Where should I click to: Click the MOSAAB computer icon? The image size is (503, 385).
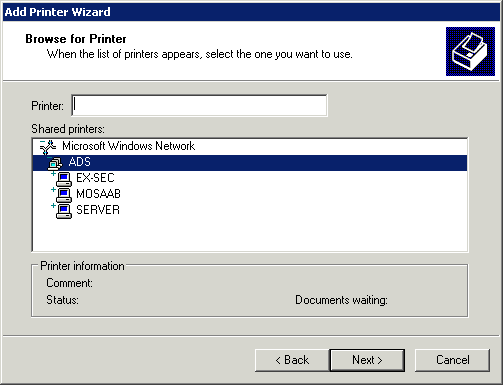64,195
